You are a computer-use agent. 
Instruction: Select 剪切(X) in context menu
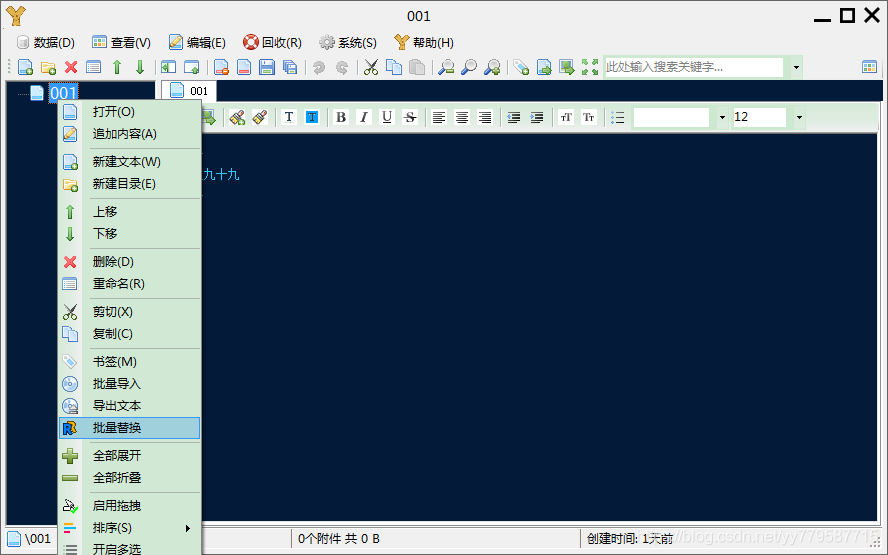click(x=130, y=312)
